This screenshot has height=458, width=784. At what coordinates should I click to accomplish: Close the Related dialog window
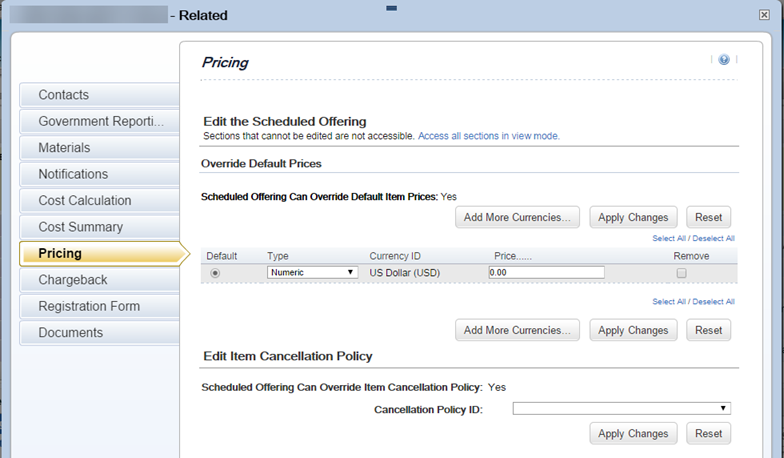[764, 15]
